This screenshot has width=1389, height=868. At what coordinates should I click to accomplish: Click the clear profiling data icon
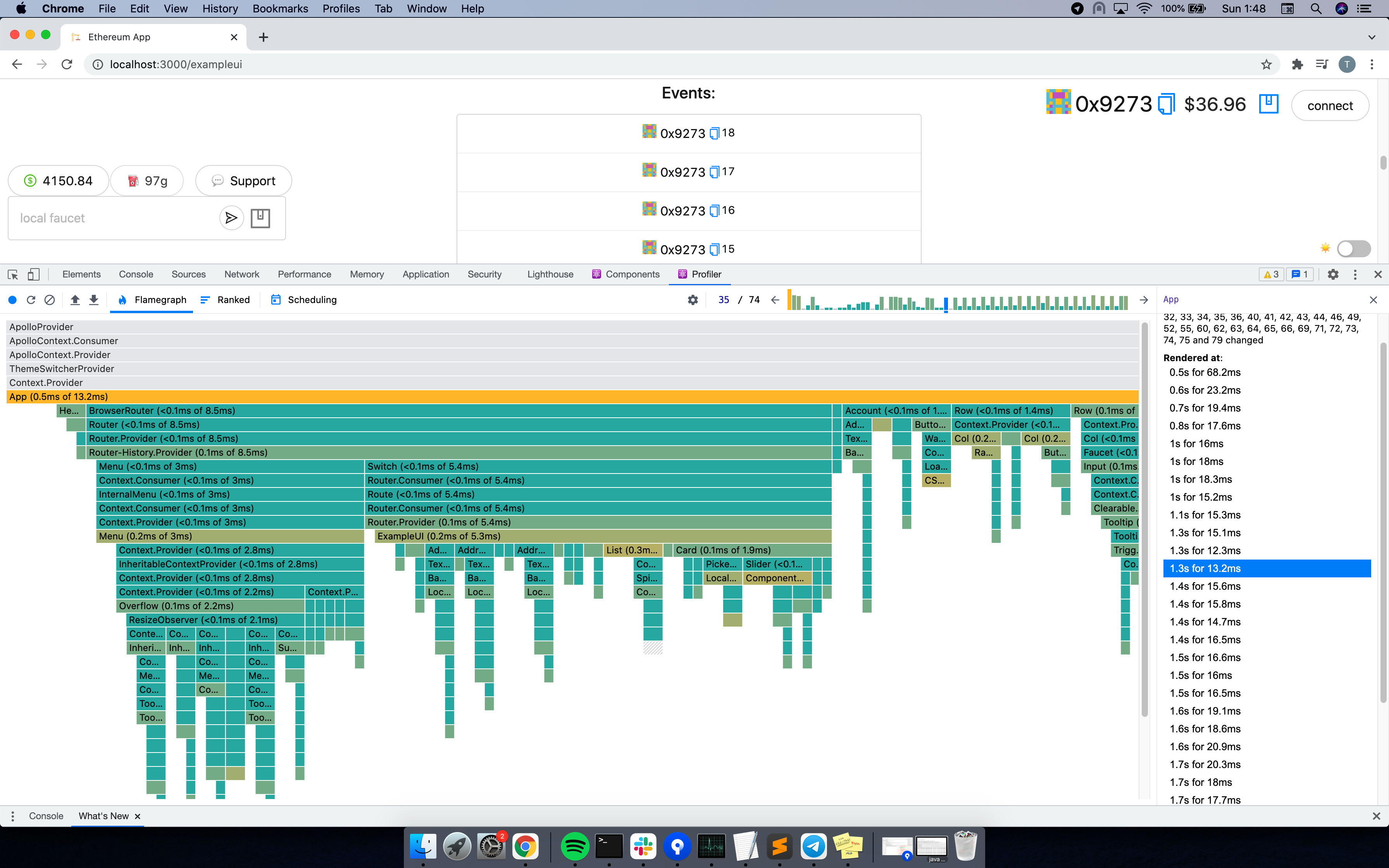pos(50,300)
